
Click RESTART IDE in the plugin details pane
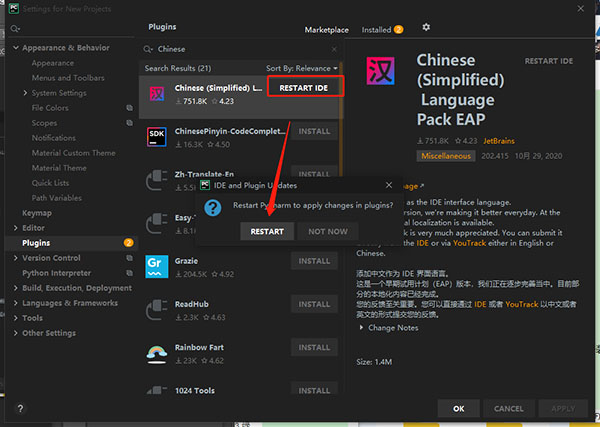(x=549, y=61)
